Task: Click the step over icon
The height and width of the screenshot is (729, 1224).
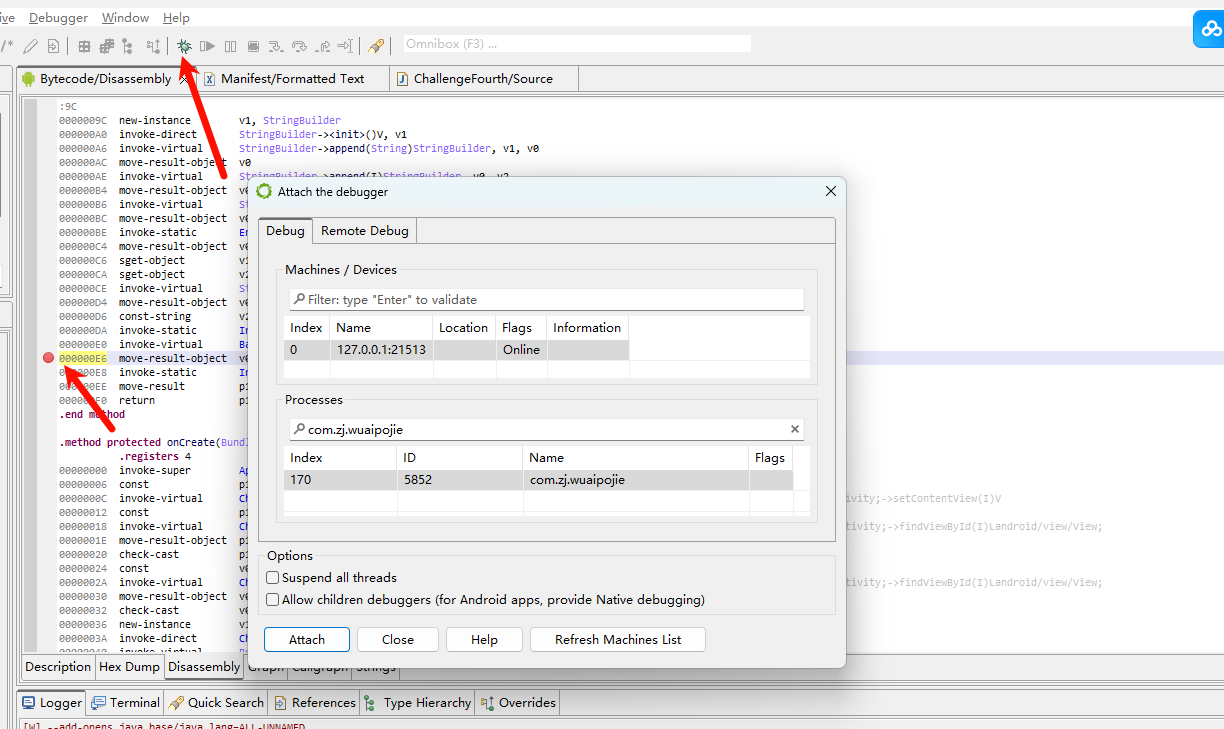Action: coord(299,45)
